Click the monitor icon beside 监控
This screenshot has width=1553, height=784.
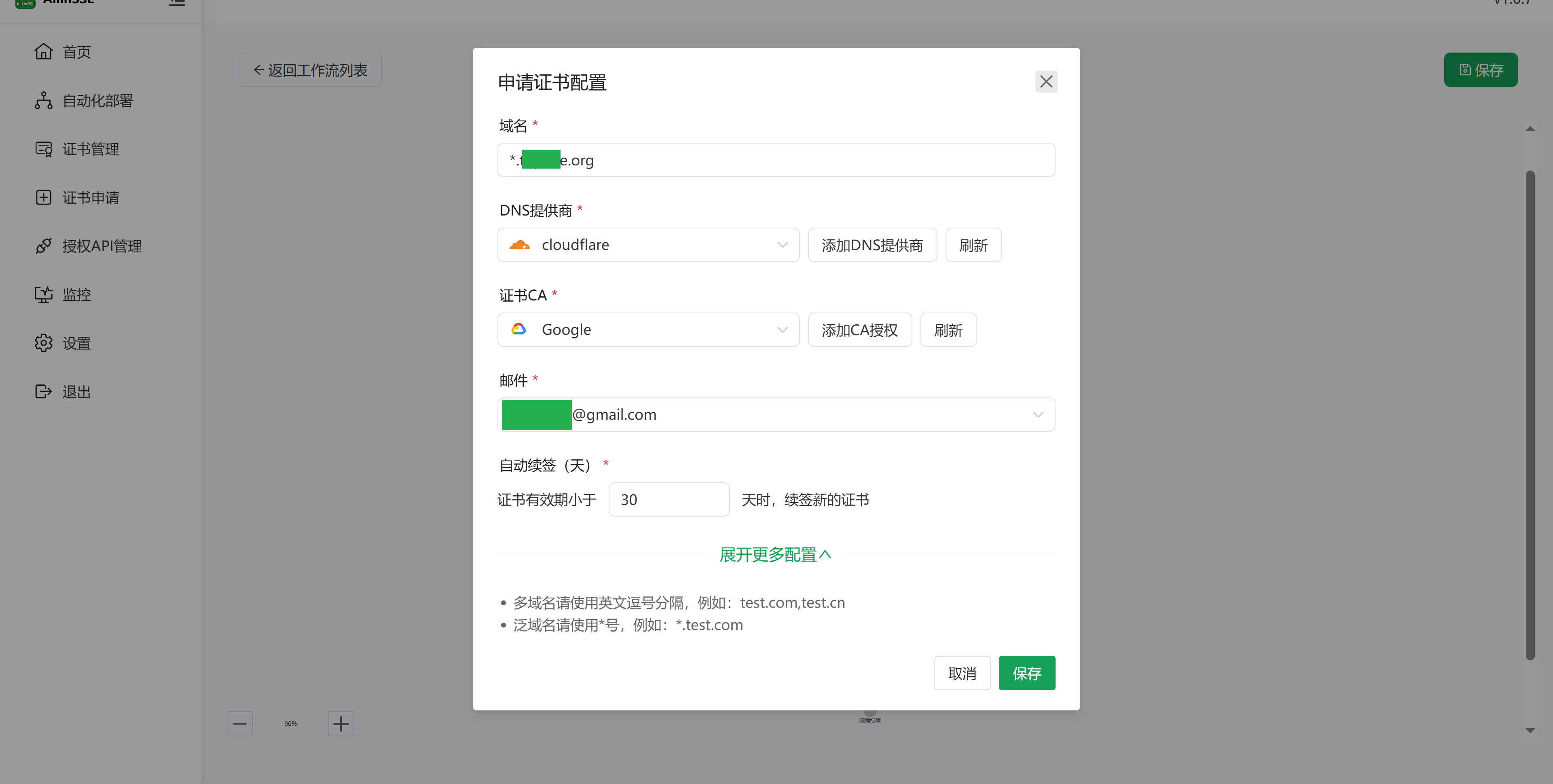(43, 295)
